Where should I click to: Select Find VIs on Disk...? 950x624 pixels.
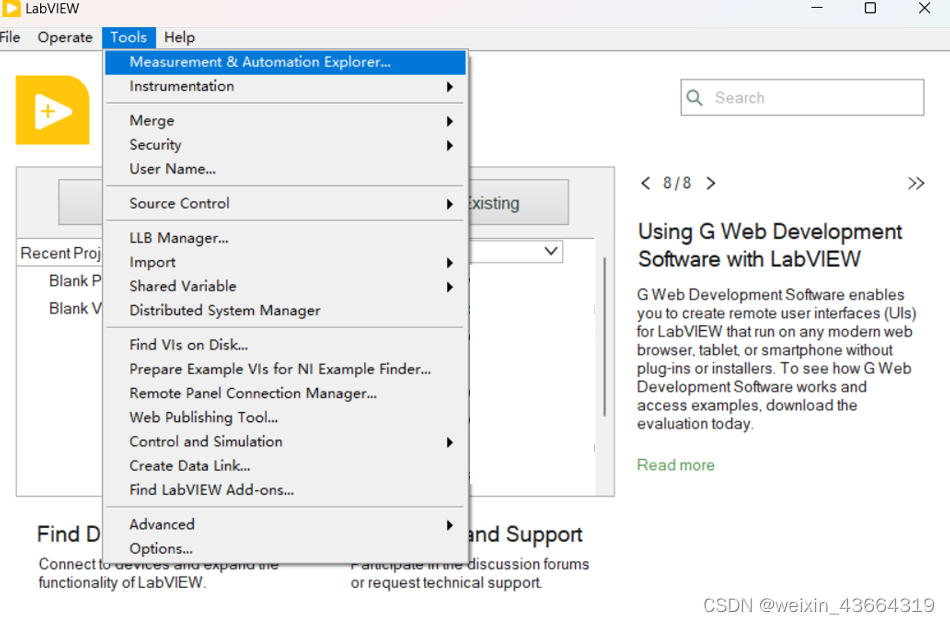point(285,345)
